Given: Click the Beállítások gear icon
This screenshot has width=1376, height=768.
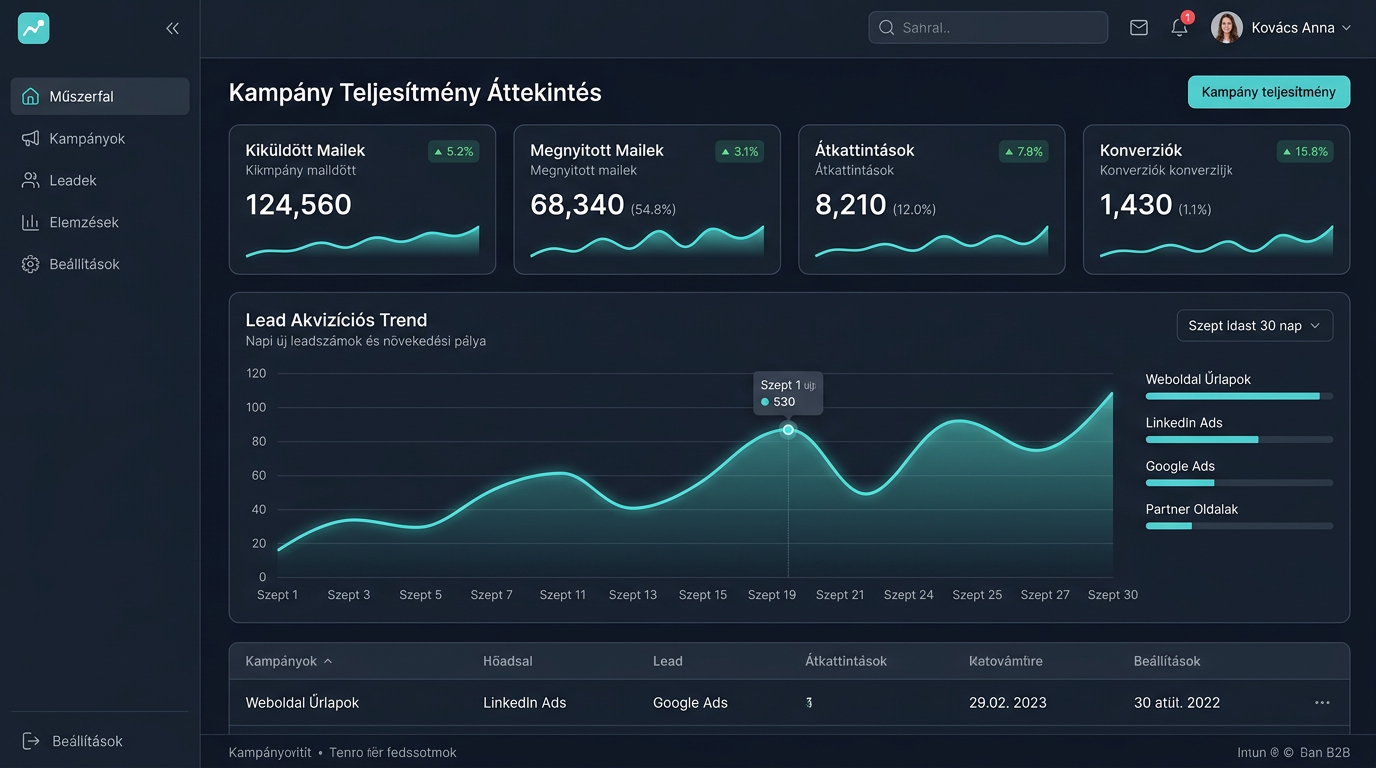Looking at the screenshot, I should coord(31,265).
